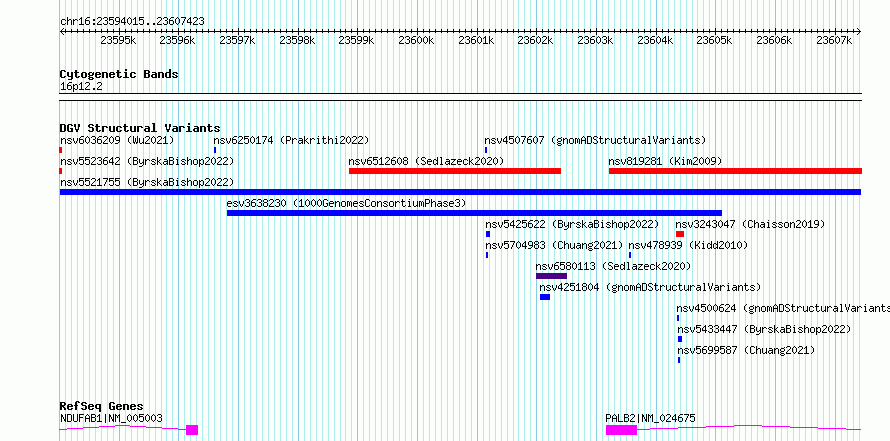Select the nsv4500624 gnomAD variant label
The width and height of the screenshot is (890, 441).
click(783, 308)
